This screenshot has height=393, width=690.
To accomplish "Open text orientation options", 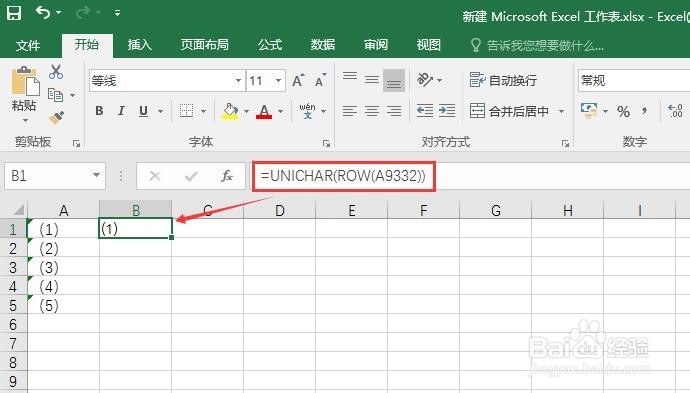I will (429, 80).
